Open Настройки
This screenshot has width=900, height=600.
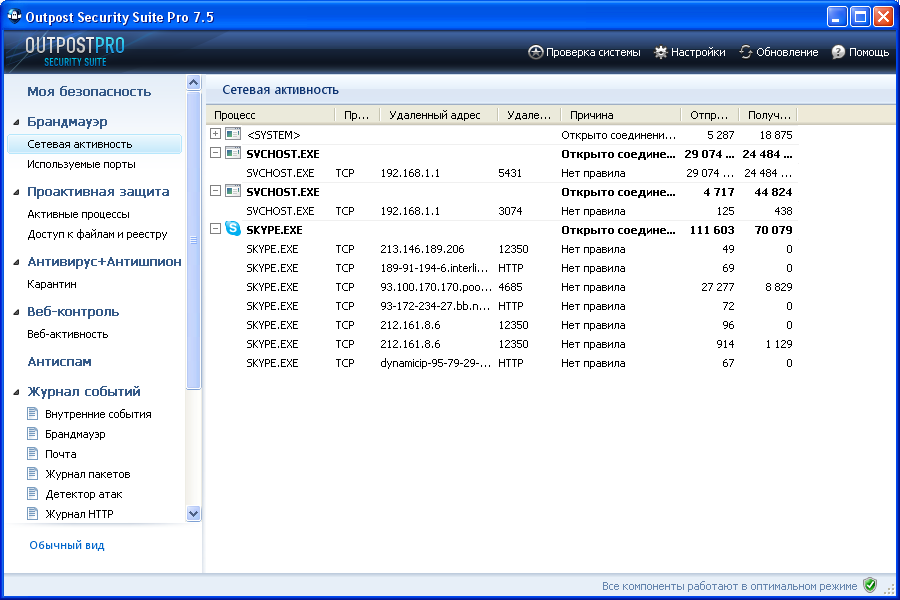690,52
